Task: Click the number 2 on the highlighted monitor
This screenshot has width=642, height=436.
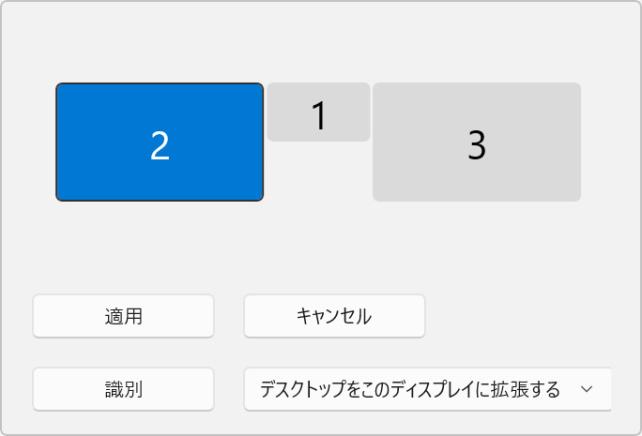Action: coord(159,146)
